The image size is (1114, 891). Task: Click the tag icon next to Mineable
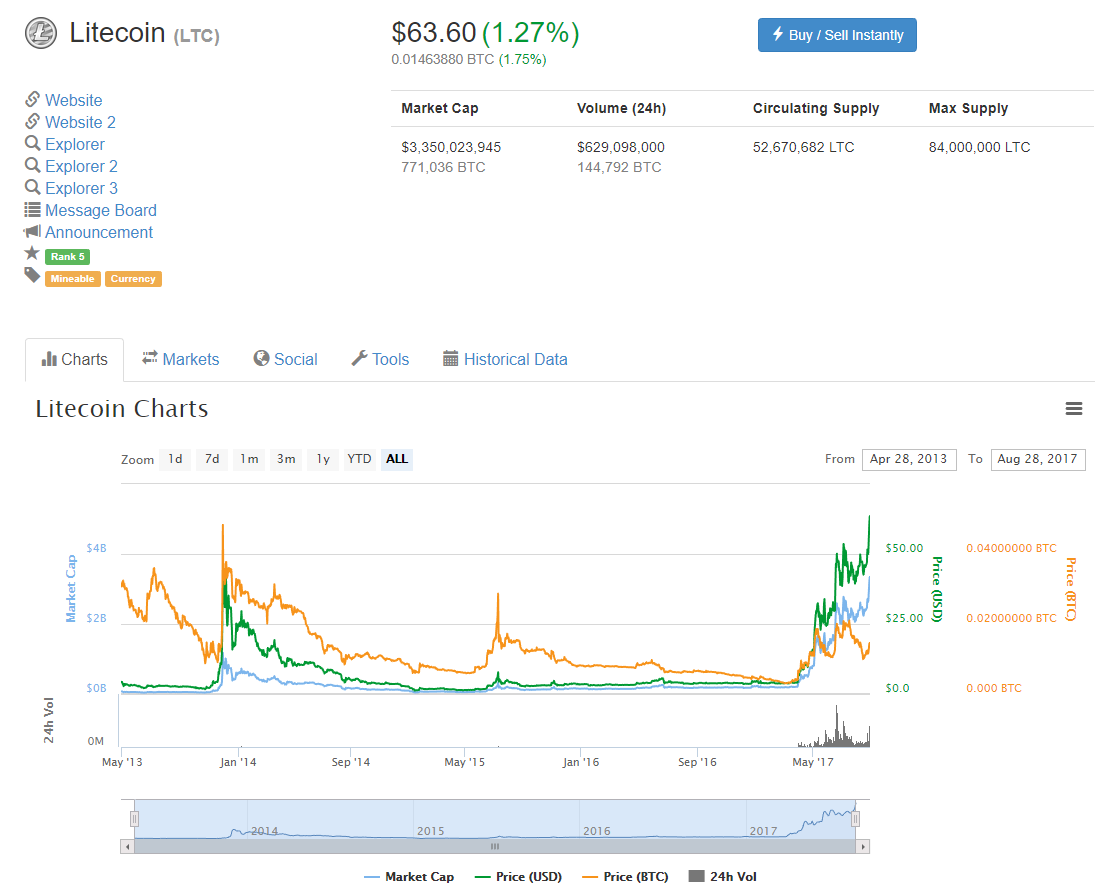pyautogui.click(x=32, y=276)
